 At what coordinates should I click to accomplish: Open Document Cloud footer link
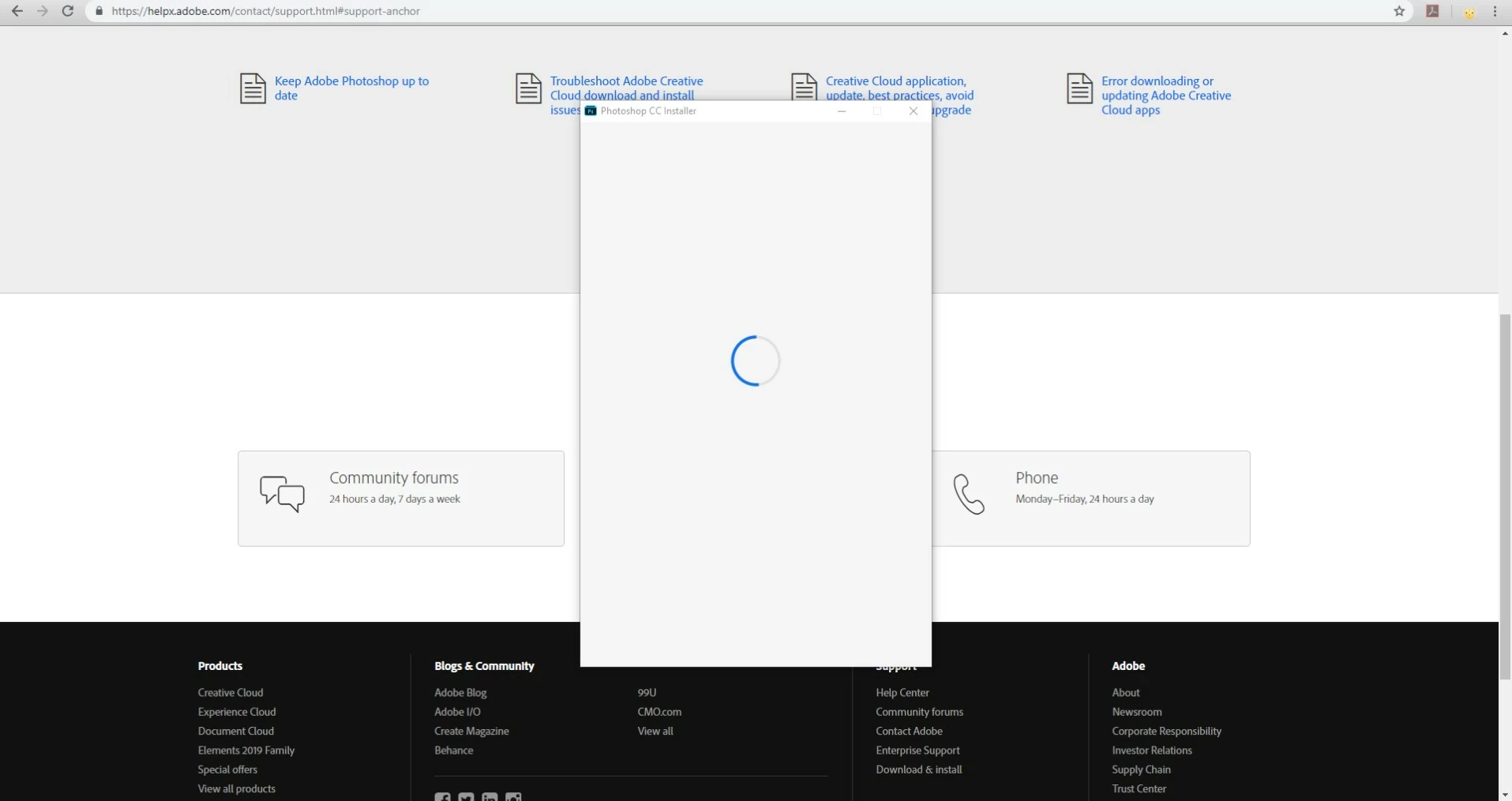tap(236, 732)
